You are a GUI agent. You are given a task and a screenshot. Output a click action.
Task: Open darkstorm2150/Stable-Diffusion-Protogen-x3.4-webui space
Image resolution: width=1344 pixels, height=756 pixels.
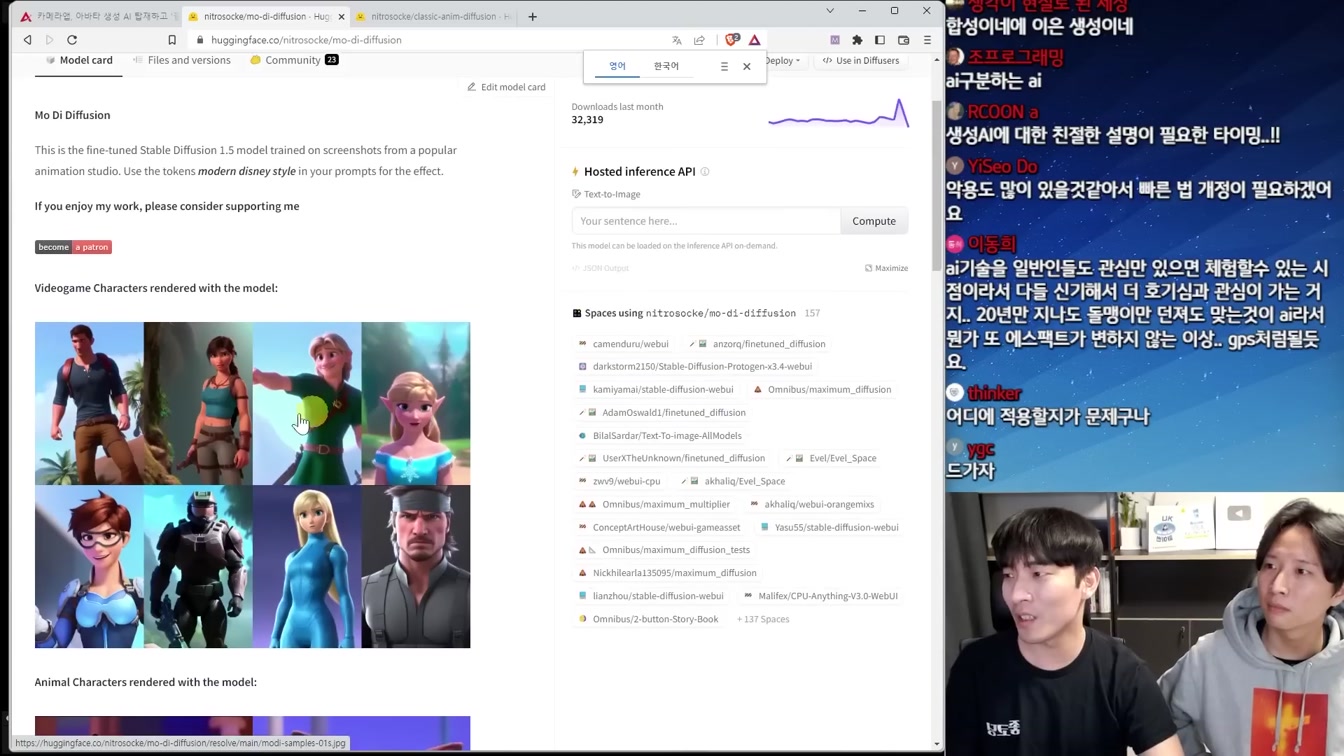(695, 367)
